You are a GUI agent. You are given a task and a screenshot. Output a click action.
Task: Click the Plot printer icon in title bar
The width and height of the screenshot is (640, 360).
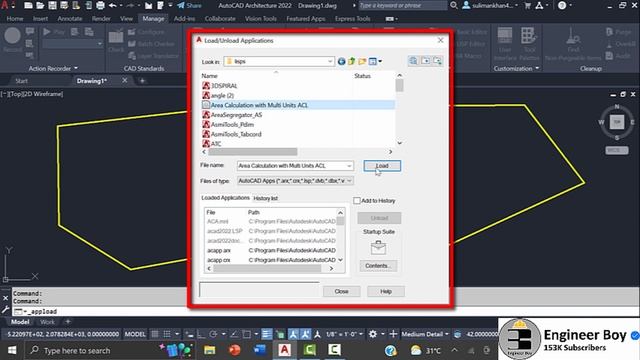click(100, 5)
